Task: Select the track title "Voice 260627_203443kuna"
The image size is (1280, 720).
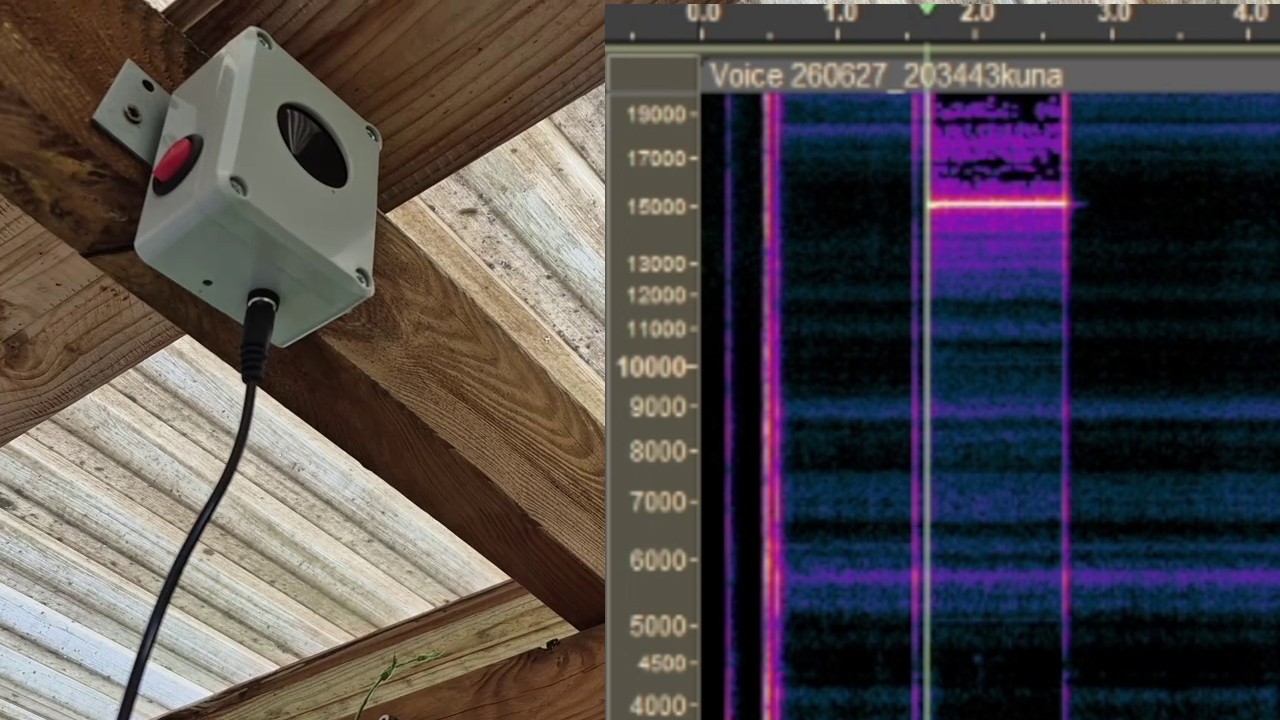Action: point(886,76)
